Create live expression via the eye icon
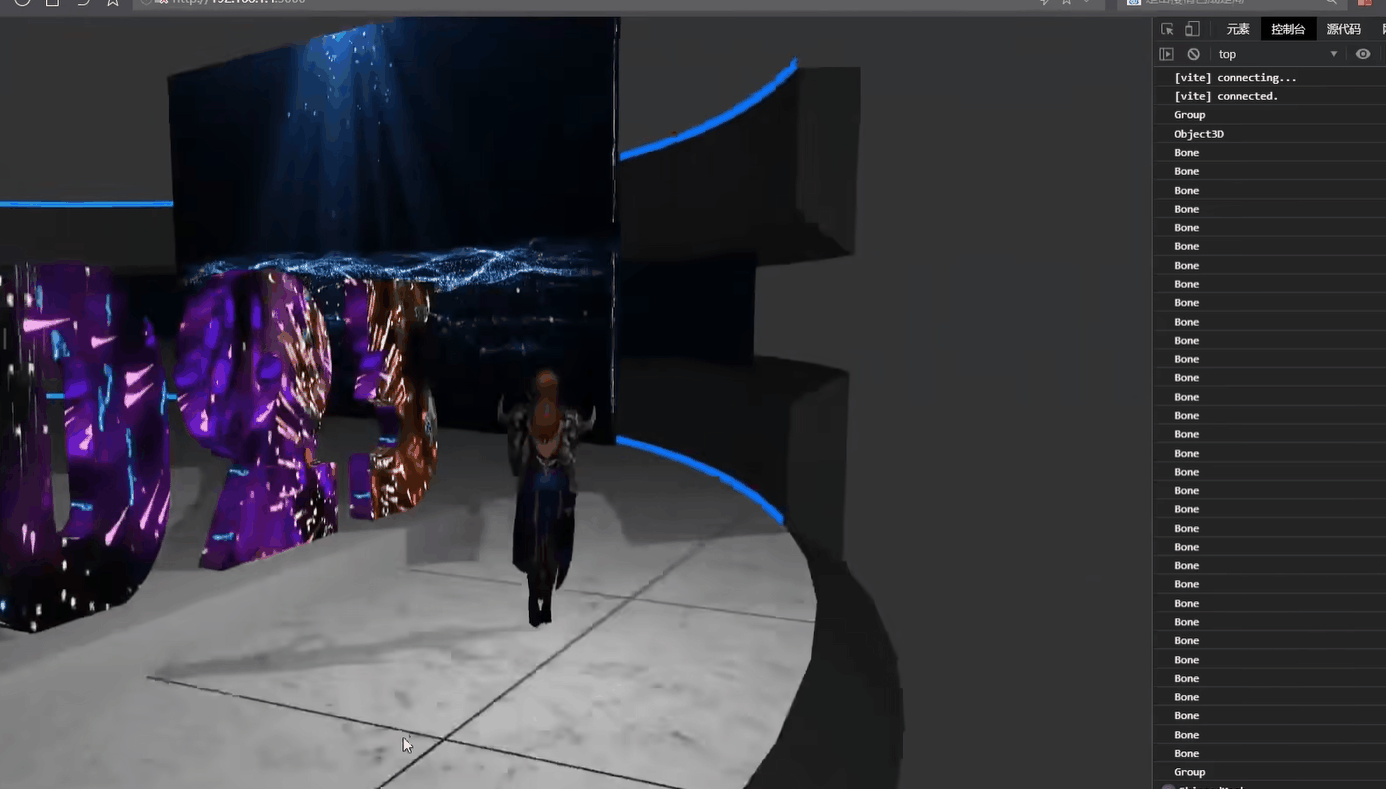This screenshot has width=1386, height=789. click(1362, 54)
